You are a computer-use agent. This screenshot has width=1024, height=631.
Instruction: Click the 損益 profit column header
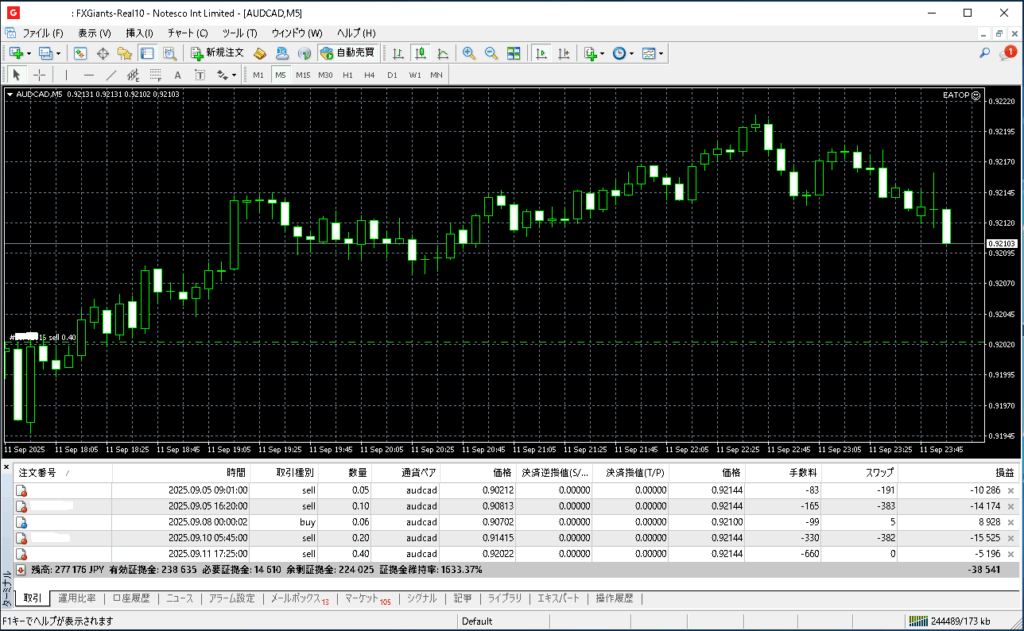[1003, 472]
